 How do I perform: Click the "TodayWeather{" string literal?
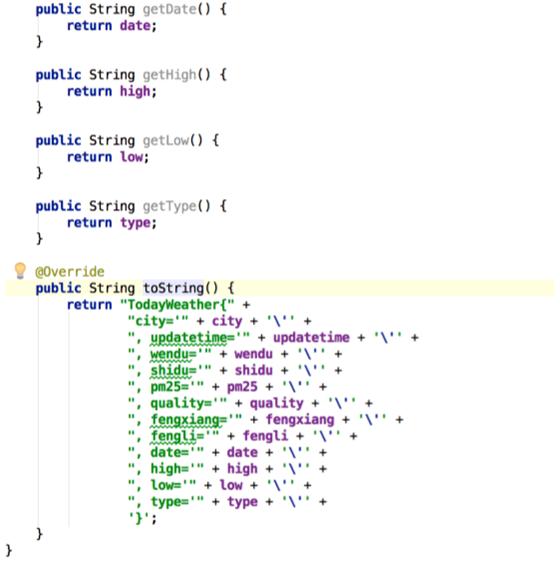(x=177, y=305)
